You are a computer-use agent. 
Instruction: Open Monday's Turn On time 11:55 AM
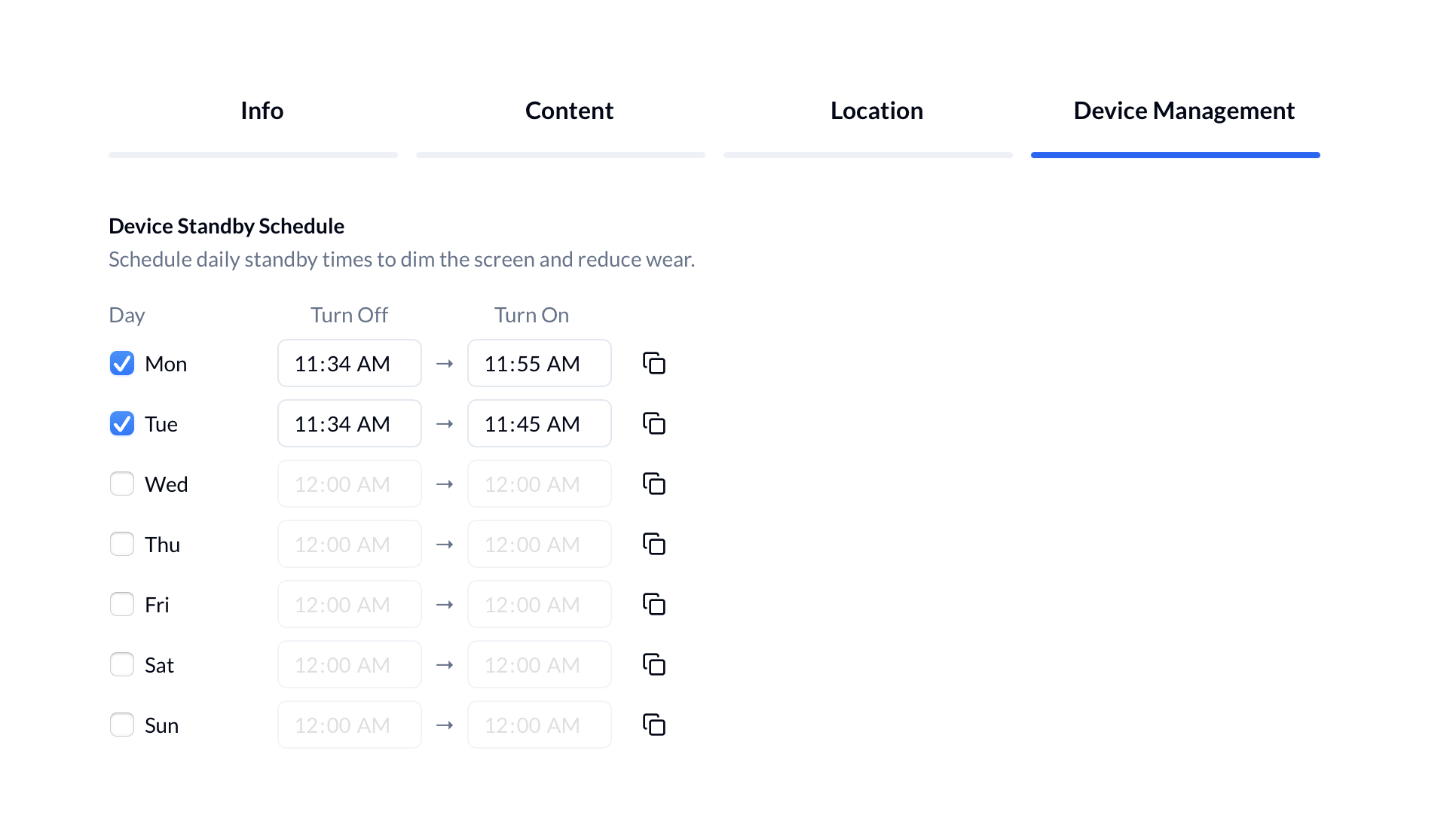click(x=539, y=363)
